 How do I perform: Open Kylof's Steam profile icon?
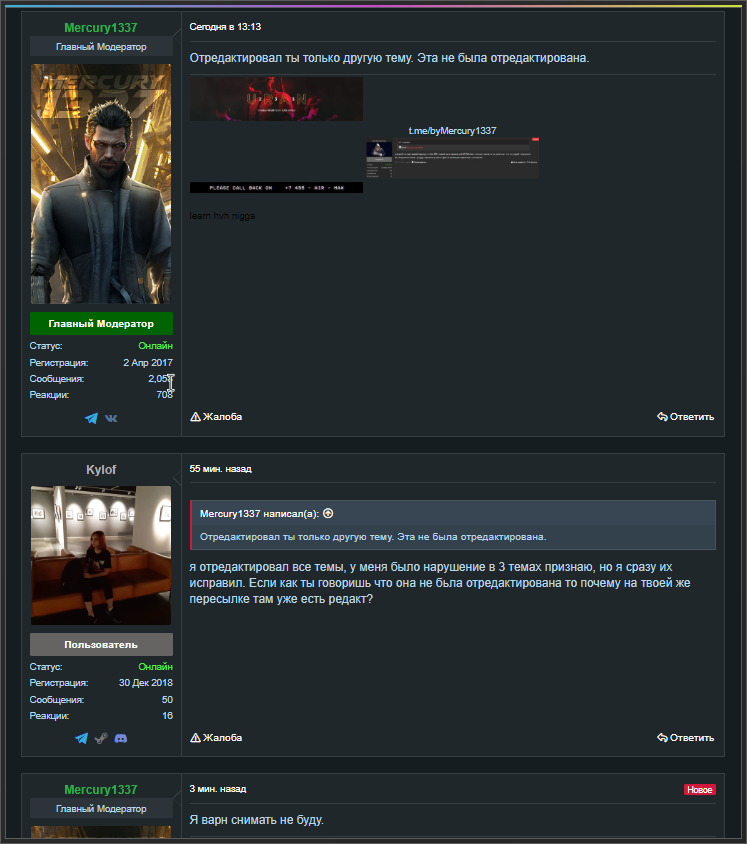pos(101,738)
